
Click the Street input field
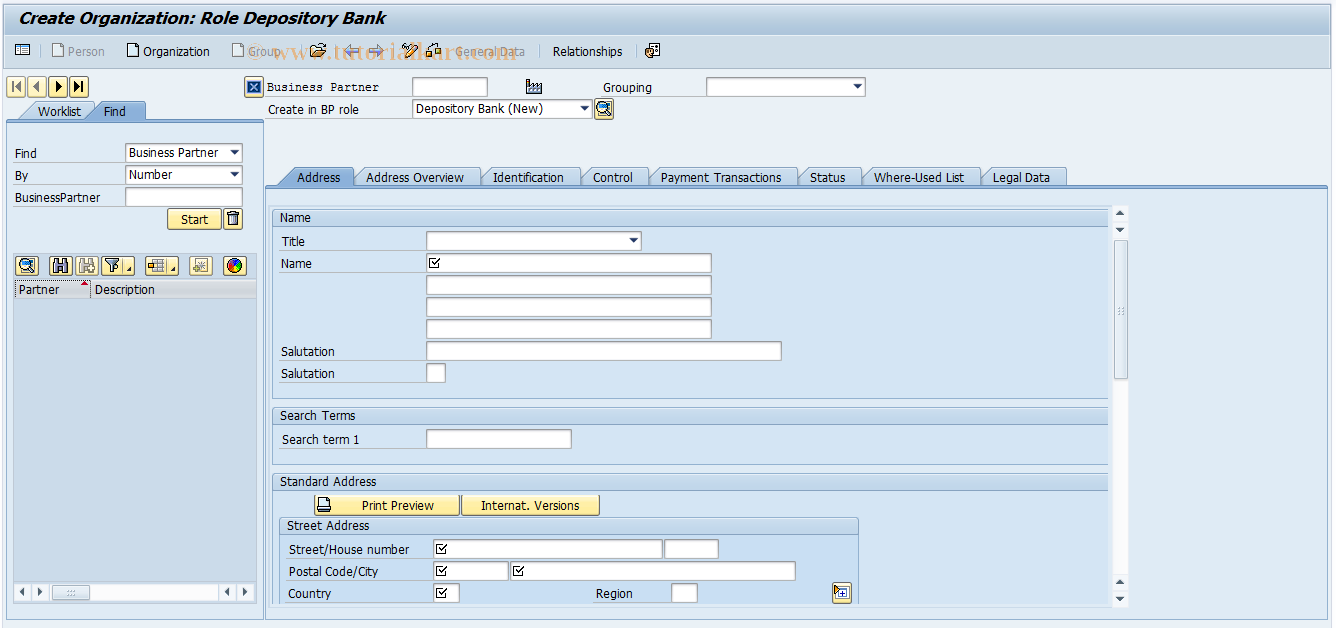coord(548,549)
